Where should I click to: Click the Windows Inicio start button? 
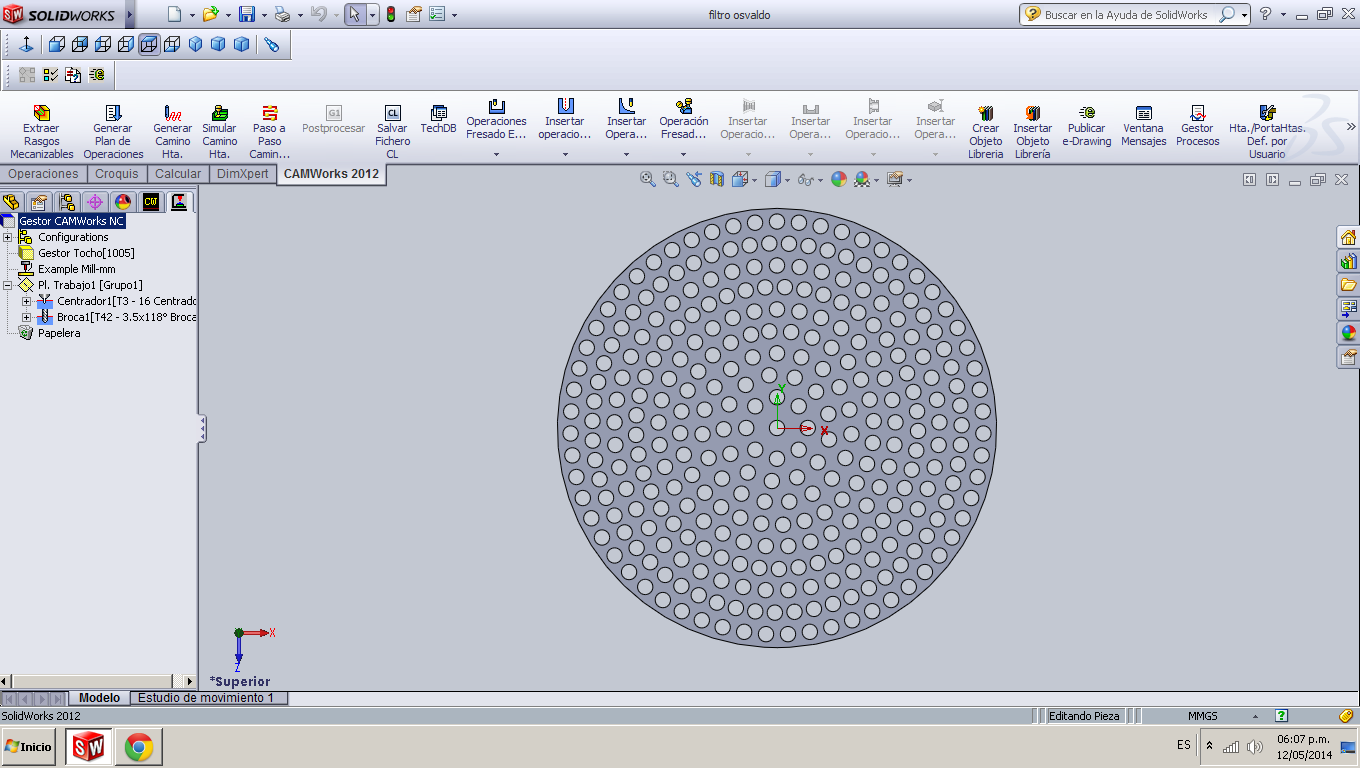coord(28,747)
